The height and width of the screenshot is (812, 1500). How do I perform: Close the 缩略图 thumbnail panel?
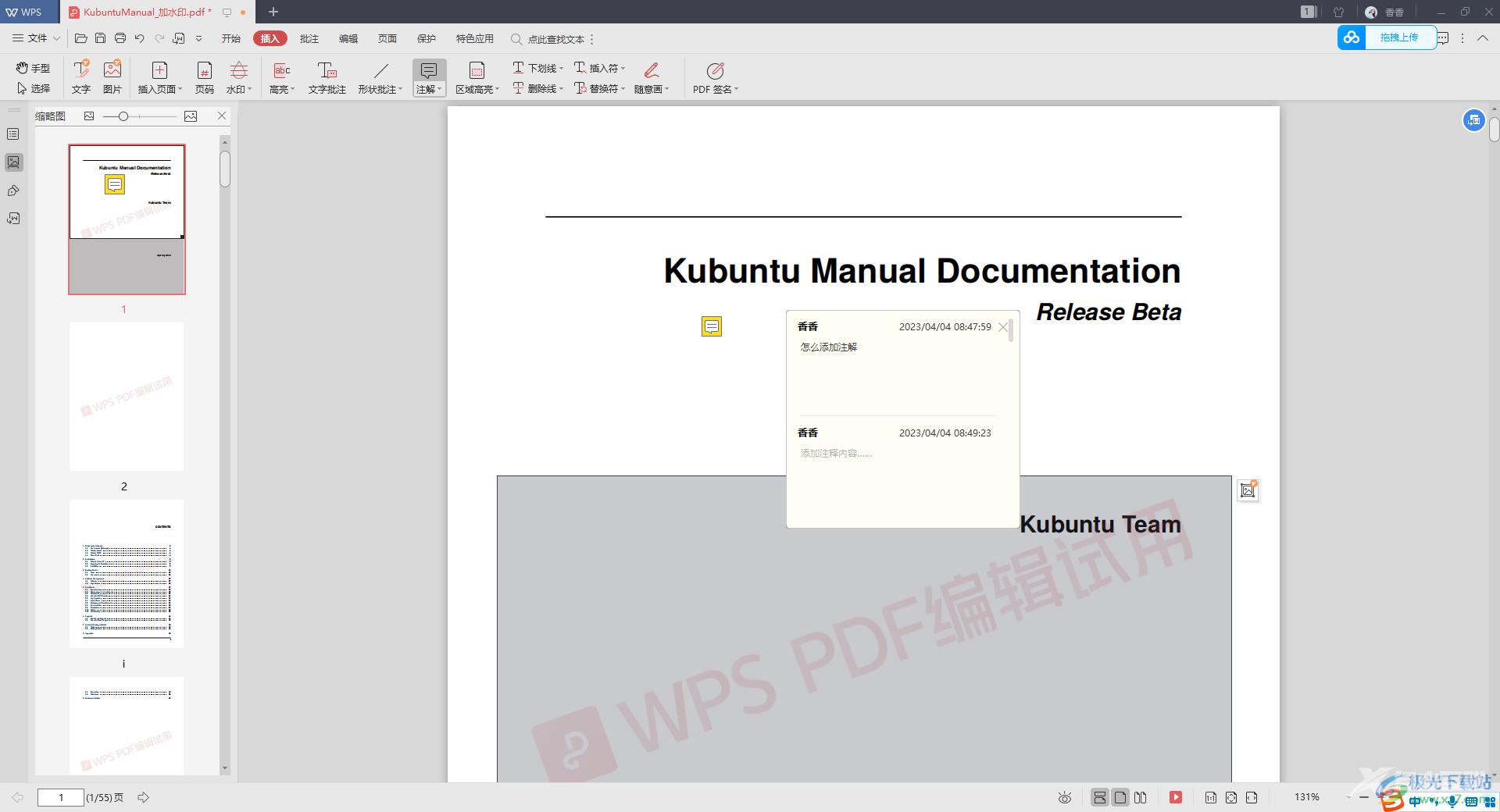(x=222, y=116)
